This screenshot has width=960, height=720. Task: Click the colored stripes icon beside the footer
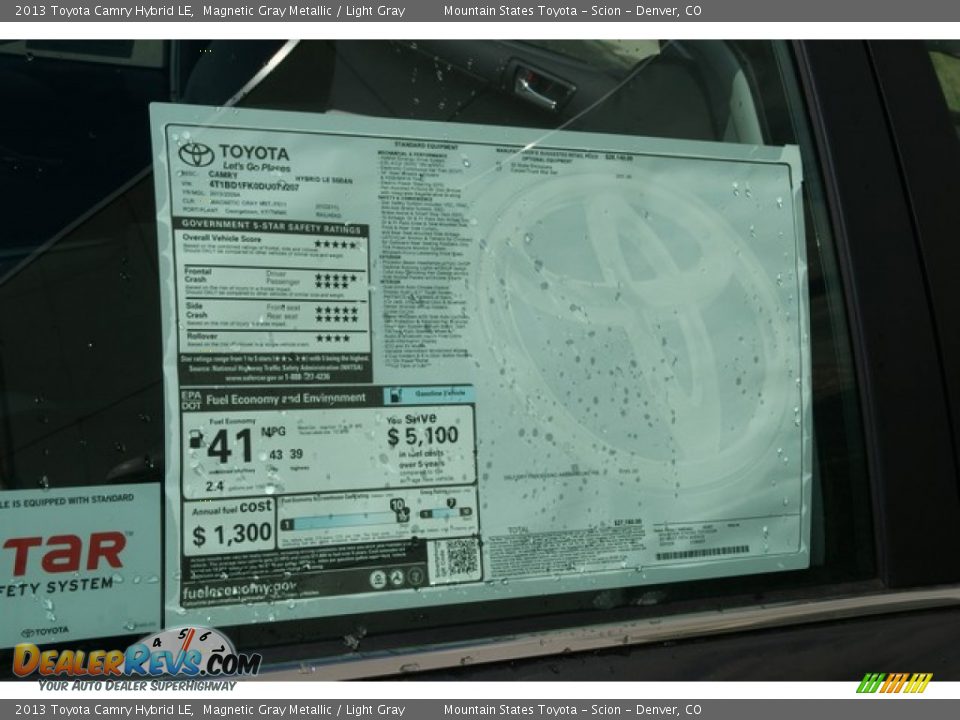pos(894,683)
